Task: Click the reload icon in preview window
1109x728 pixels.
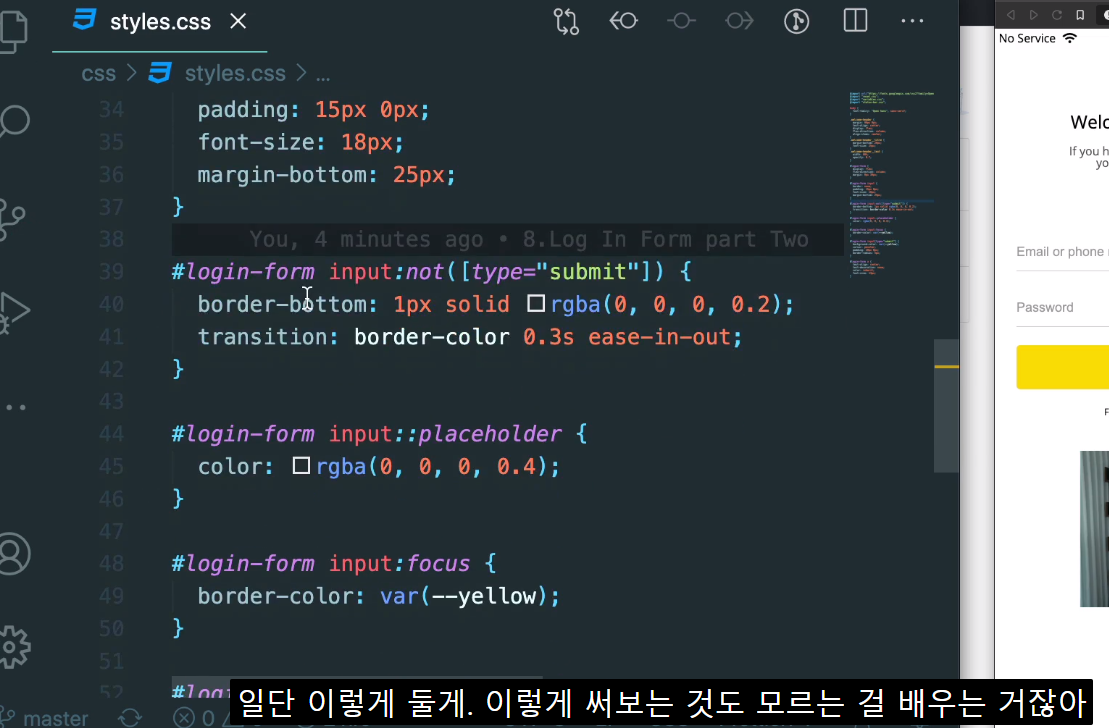Action: [1057, 15]
